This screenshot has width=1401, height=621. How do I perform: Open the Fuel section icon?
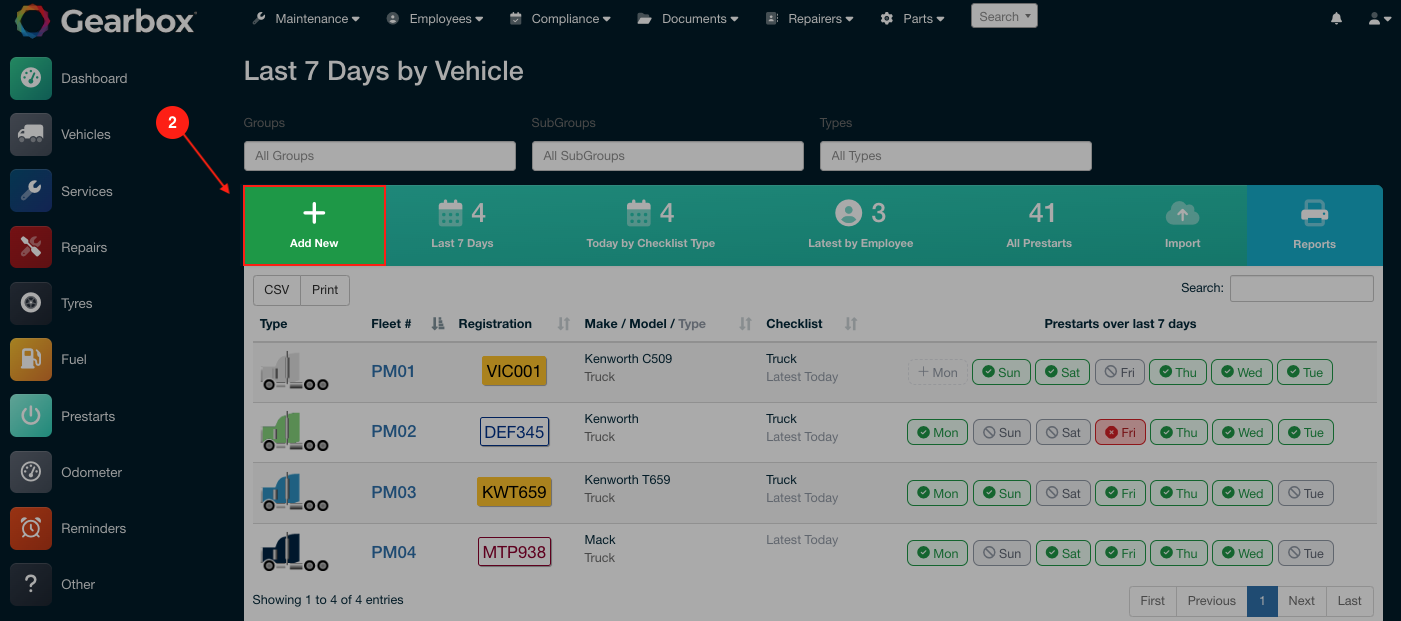tap(30, 359)
